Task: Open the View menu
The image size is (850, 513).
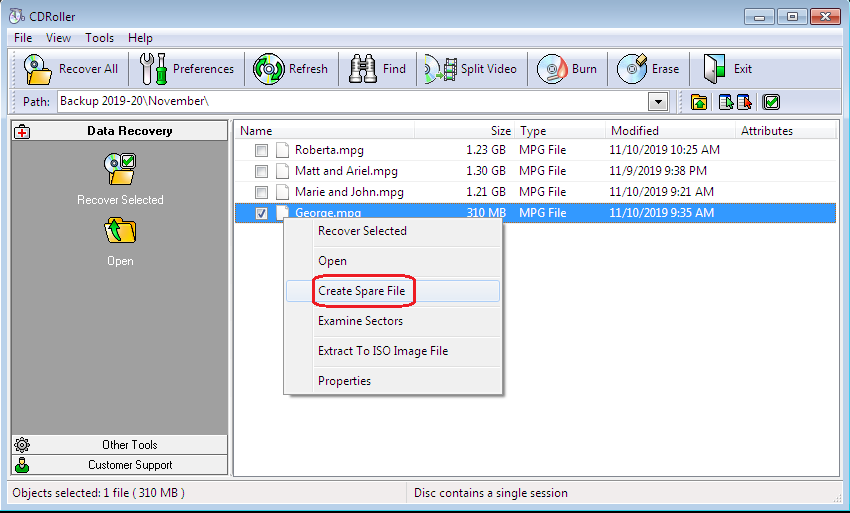Action: 58,38
